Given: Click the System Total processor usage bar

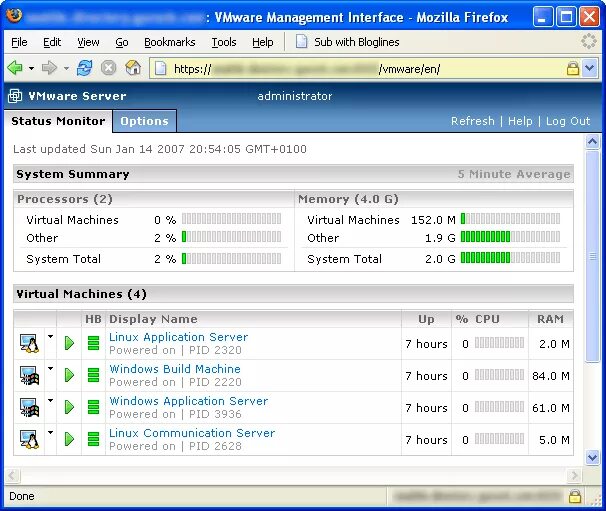Looking at the screenshot, I should [x=232, y=258].
